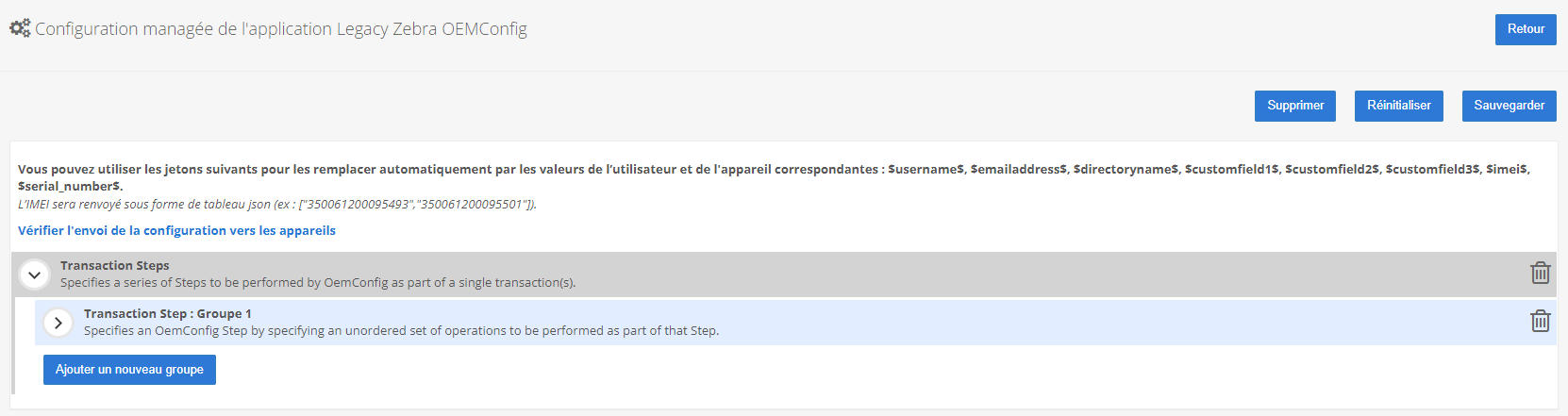This screenshot has width=1568, height=416.
Task: Expand the Transaction Step Groupe 1 chevron
Action: (58, 323)
